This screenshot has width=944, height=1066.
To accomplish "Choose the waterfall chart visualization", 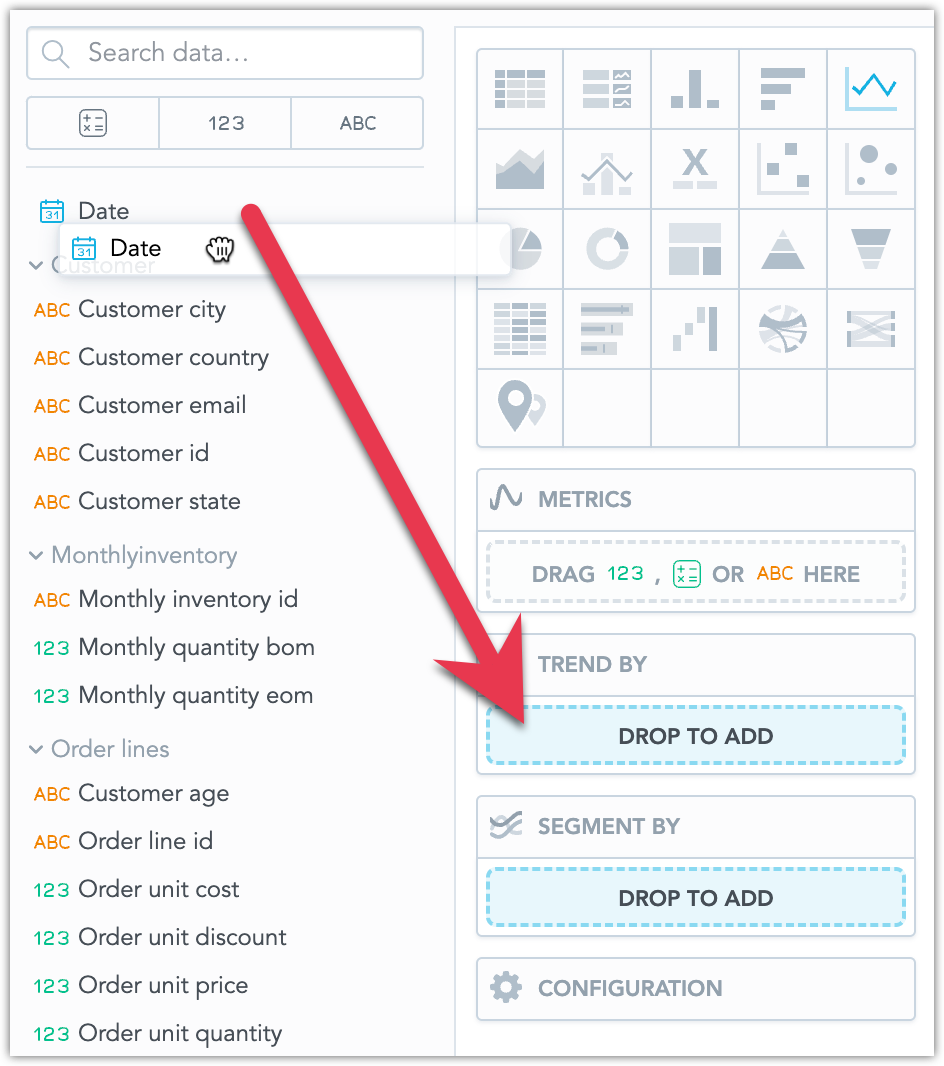I will pyautogui.click(x=694, y=328).
